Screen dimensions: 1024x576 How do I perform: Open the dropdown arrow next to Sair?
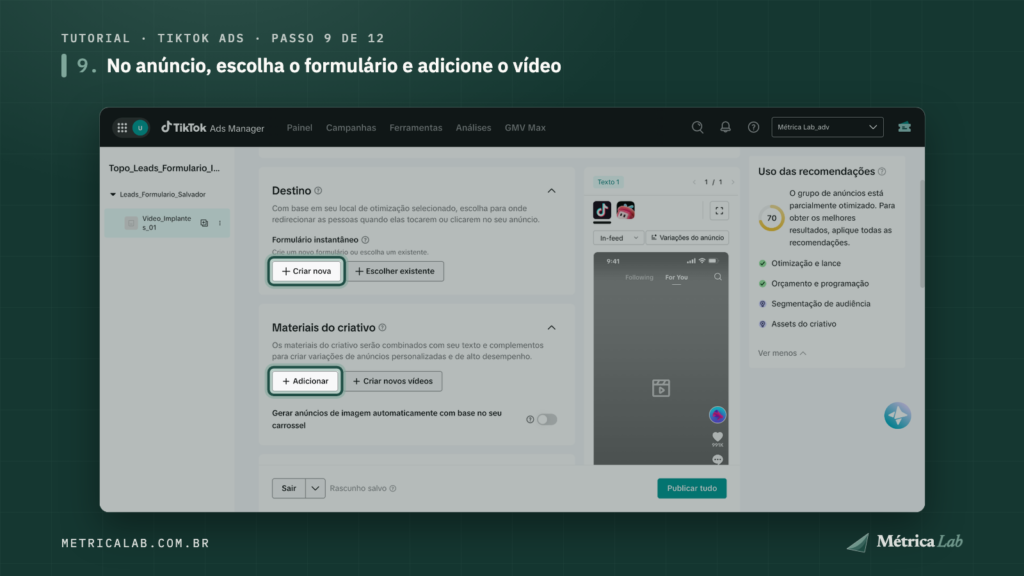pyautogui.click(x=315, y=488)
